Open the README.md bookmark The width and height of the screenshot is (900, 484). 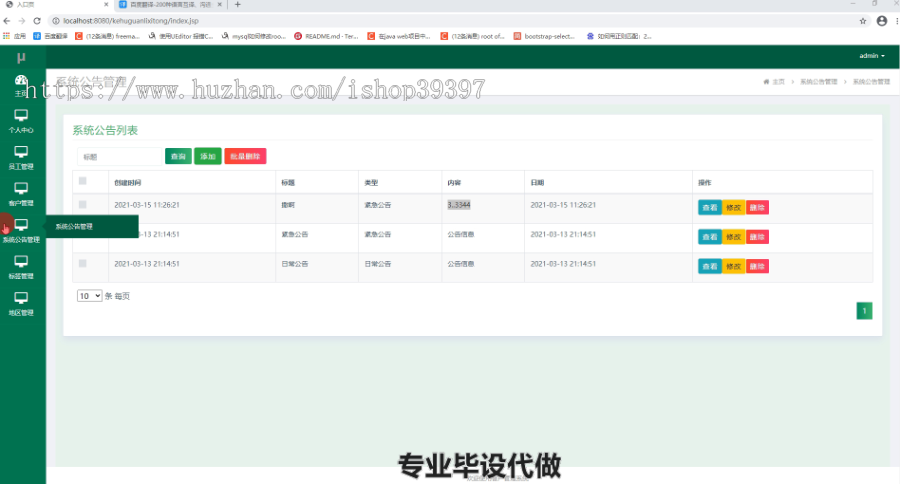point(327,36)
